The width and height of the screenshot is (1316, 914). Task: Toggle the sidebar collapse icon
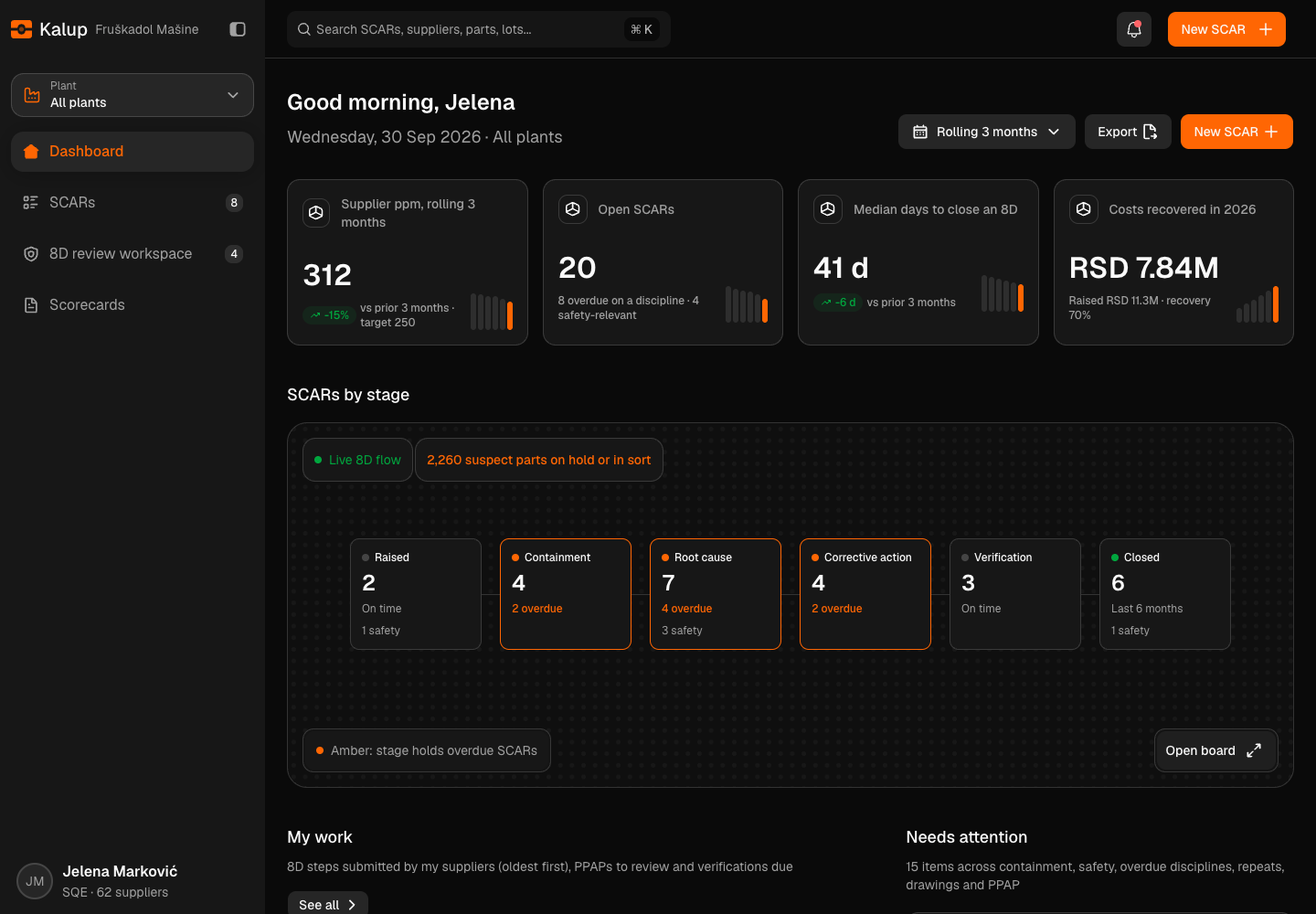coord(238,29)
